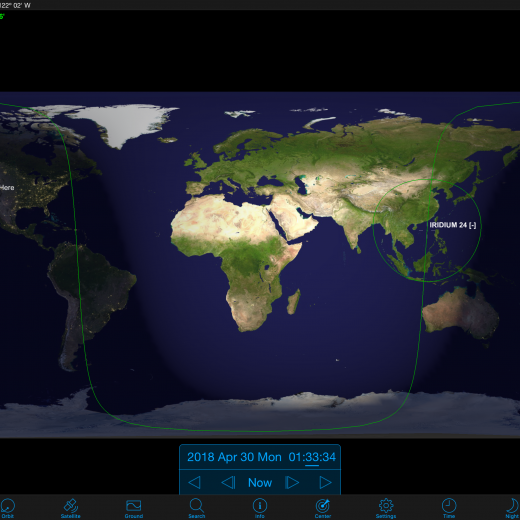Select the minutes 33 field
The width and height of the screenshot is (520, 520).
coord(312,457)
